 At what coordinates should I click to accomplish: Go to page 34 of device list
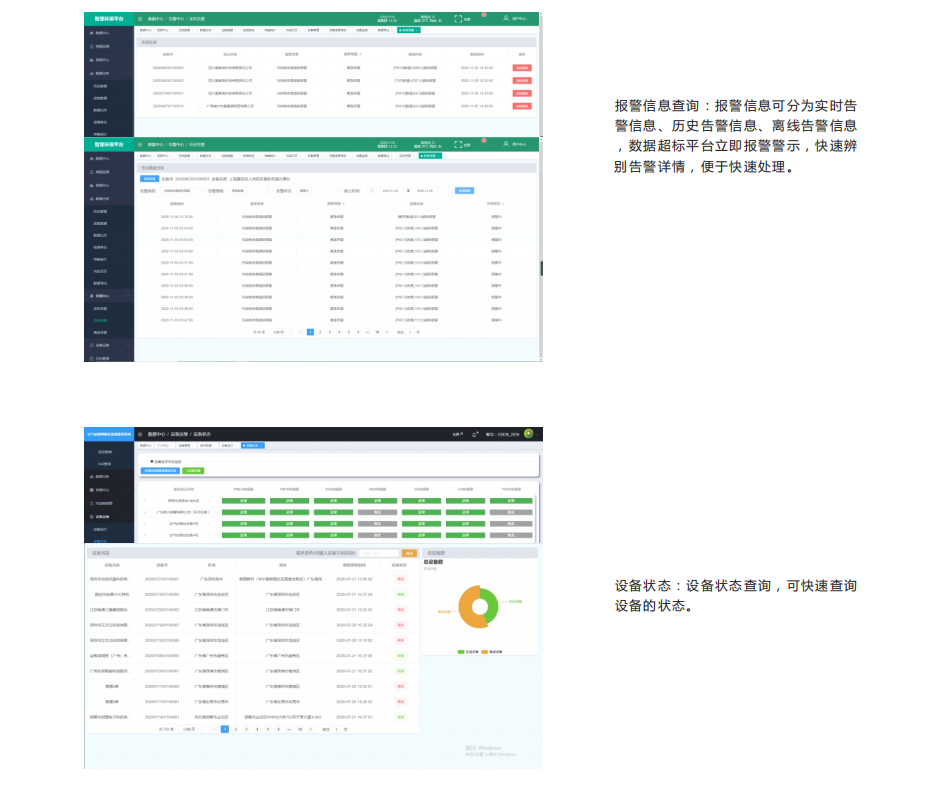[300, 729]
